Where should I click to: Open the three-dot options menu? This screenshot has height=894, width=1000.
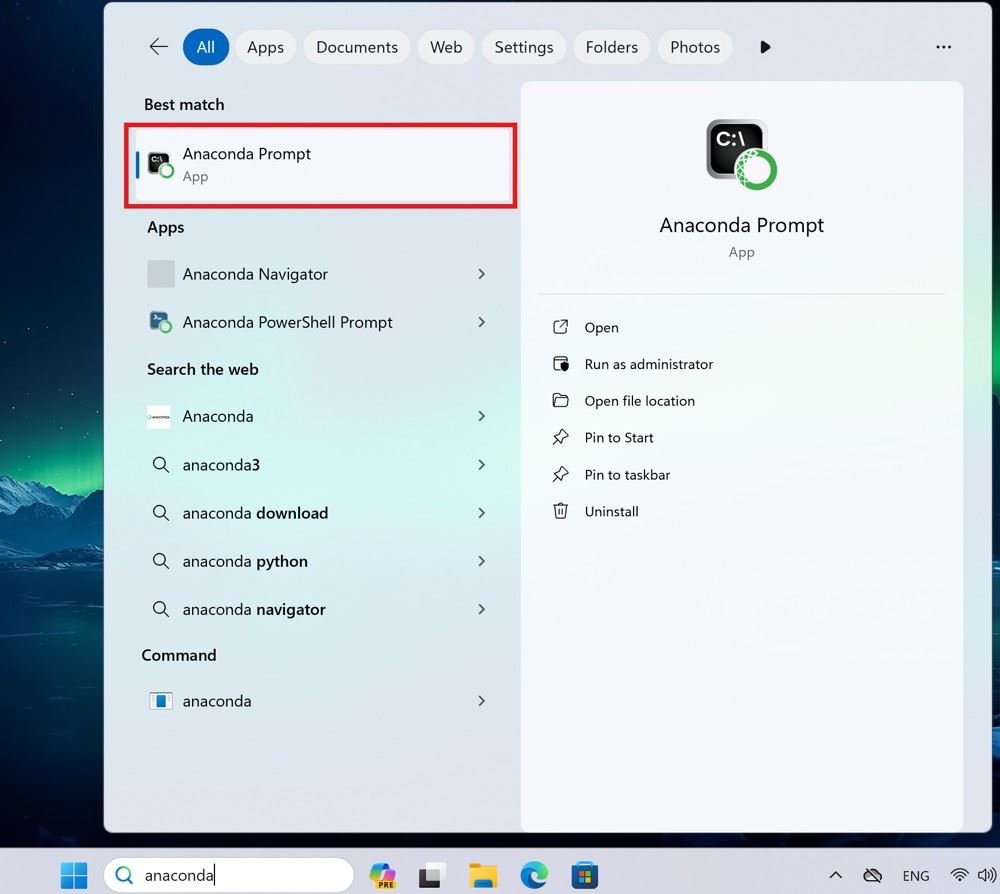coord(943,47)
